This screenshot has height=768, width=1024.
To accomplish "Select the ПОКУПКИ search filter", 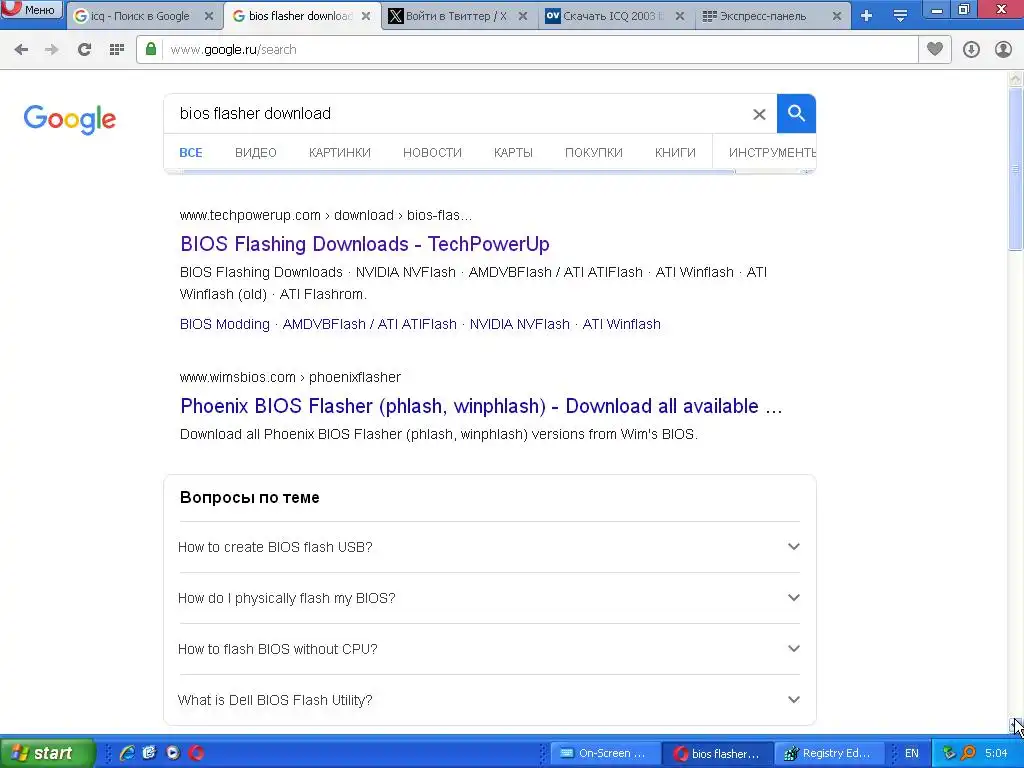I will pos(594,153).
